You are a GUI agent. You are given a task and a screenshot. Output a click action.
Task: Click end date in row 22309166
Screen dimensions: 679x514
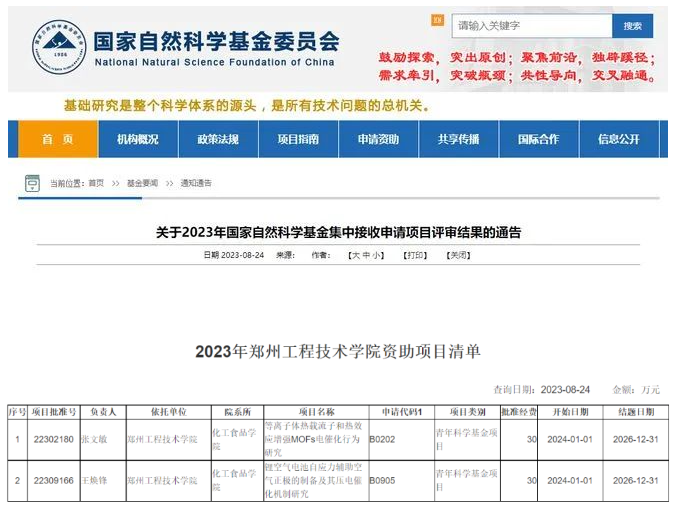(636, 481)
